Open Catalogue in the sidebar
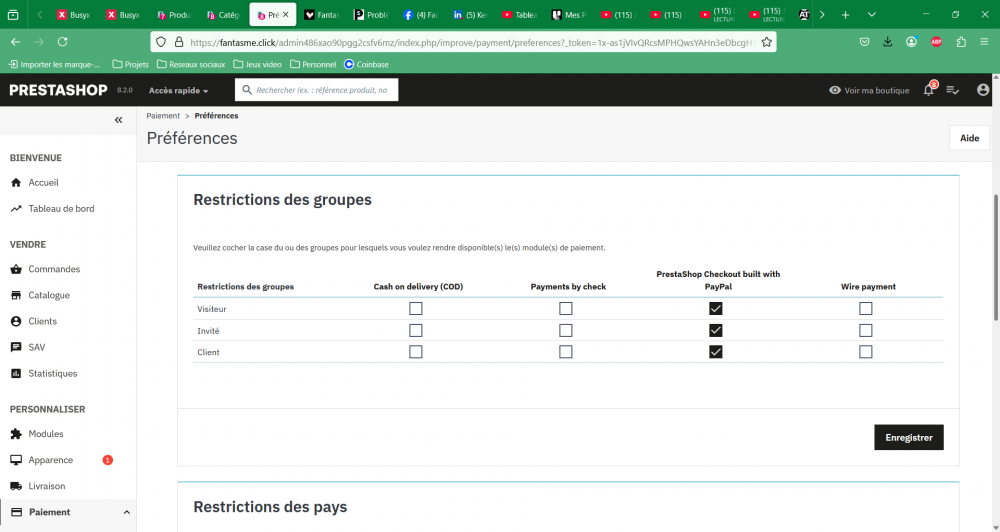The width and height of the screenshot is (1000, 532). [x=49, y=295]
